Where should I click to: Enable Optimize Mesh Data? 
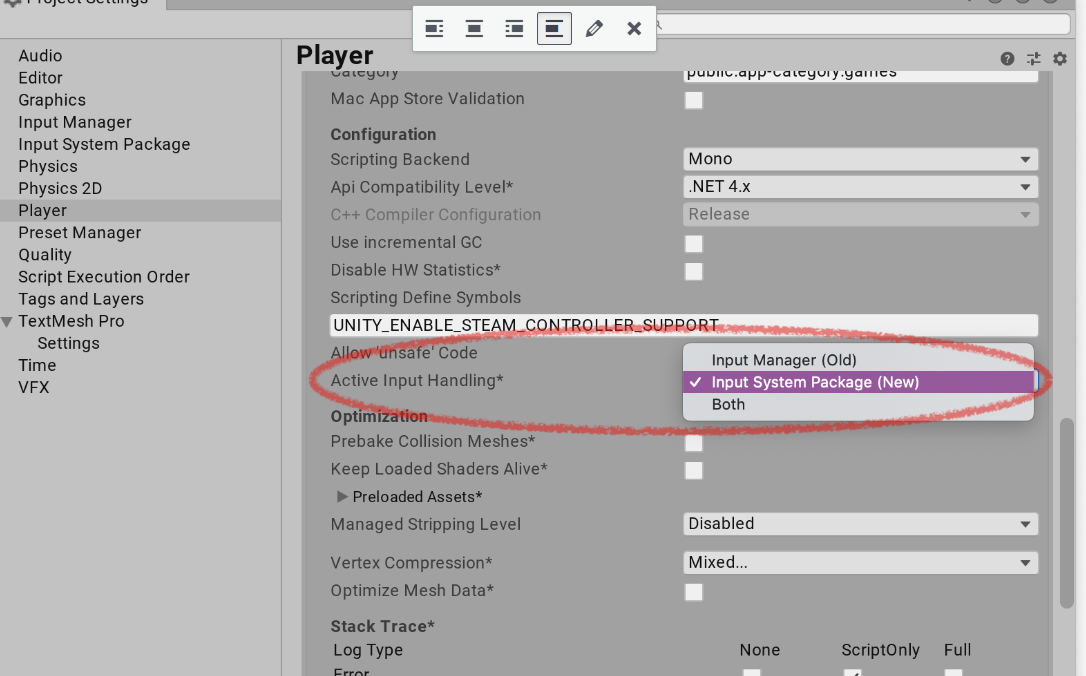point(694,592)
